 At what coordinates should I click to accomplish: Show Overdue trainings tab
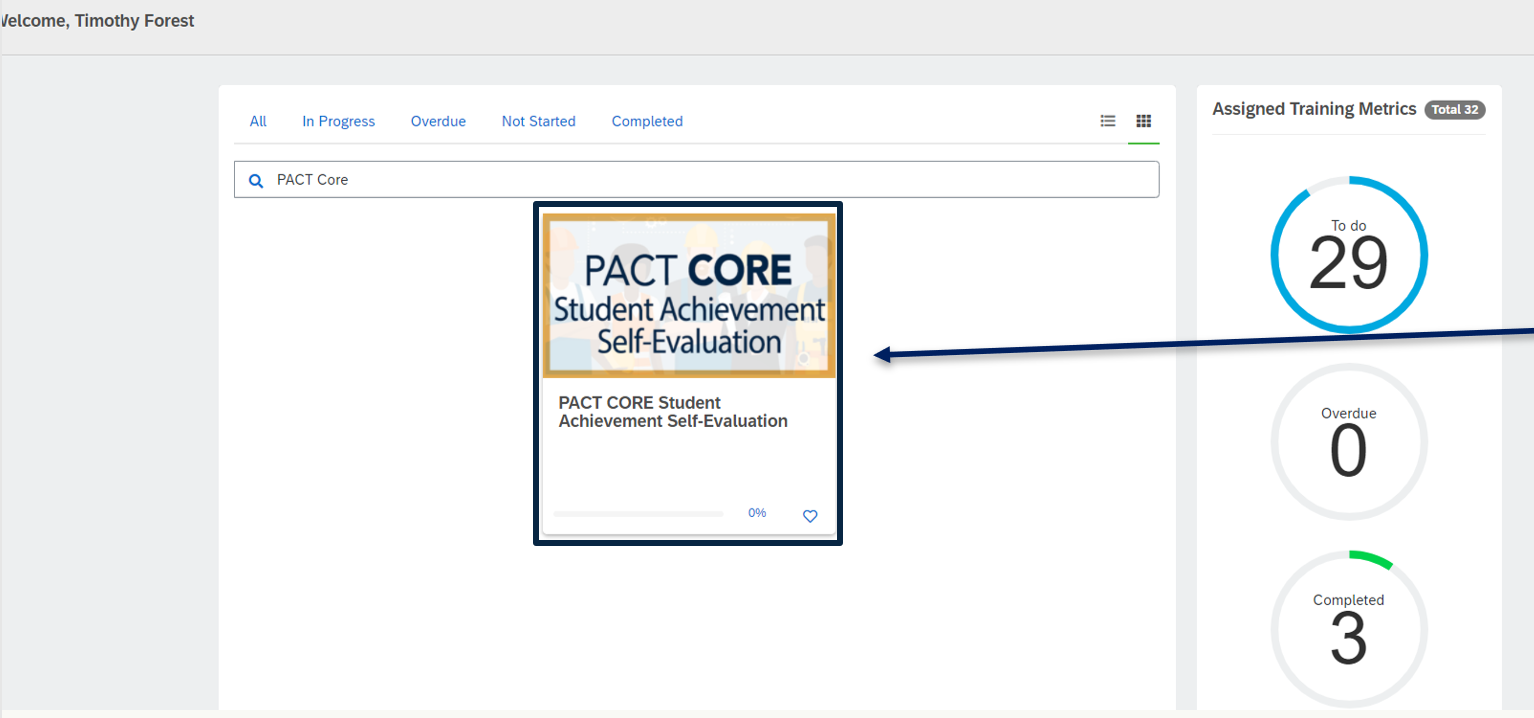pyautogui.click(x=438, y=121)
